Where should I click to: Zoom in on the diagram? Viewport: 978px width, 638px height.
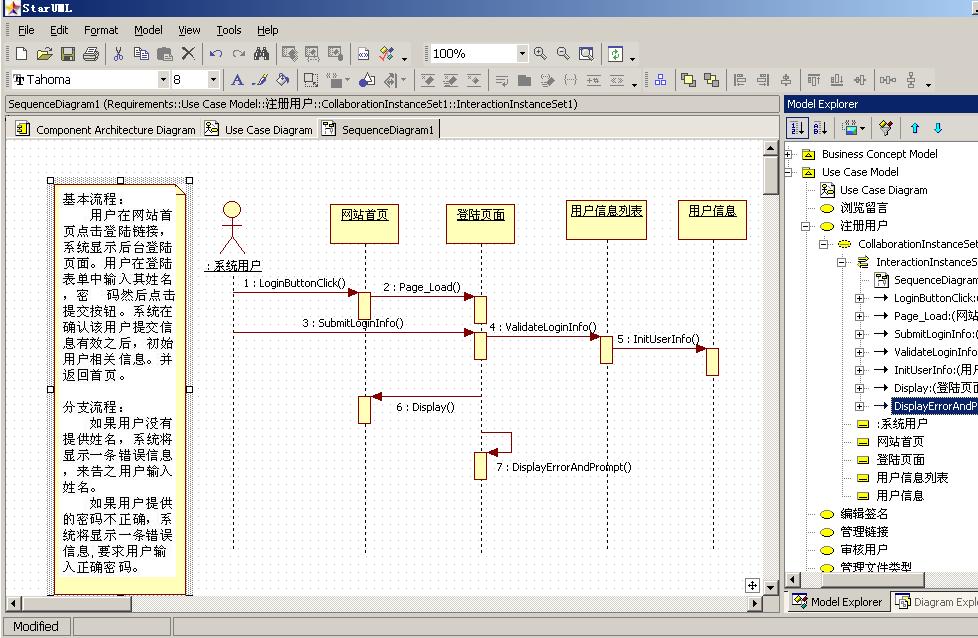pyautogui.click(x=540, y=53)
